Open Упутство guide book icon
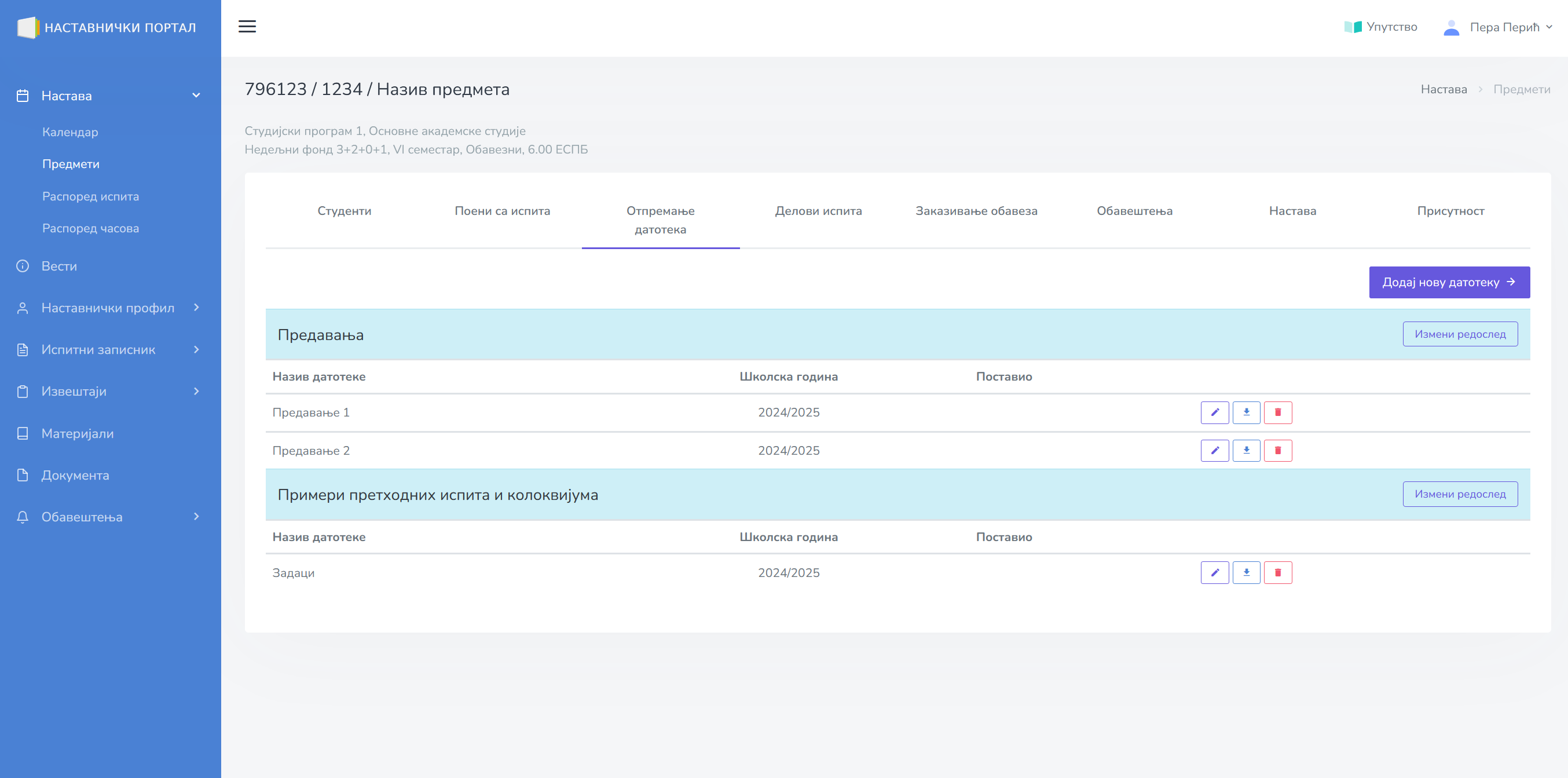 [1353, 27]
